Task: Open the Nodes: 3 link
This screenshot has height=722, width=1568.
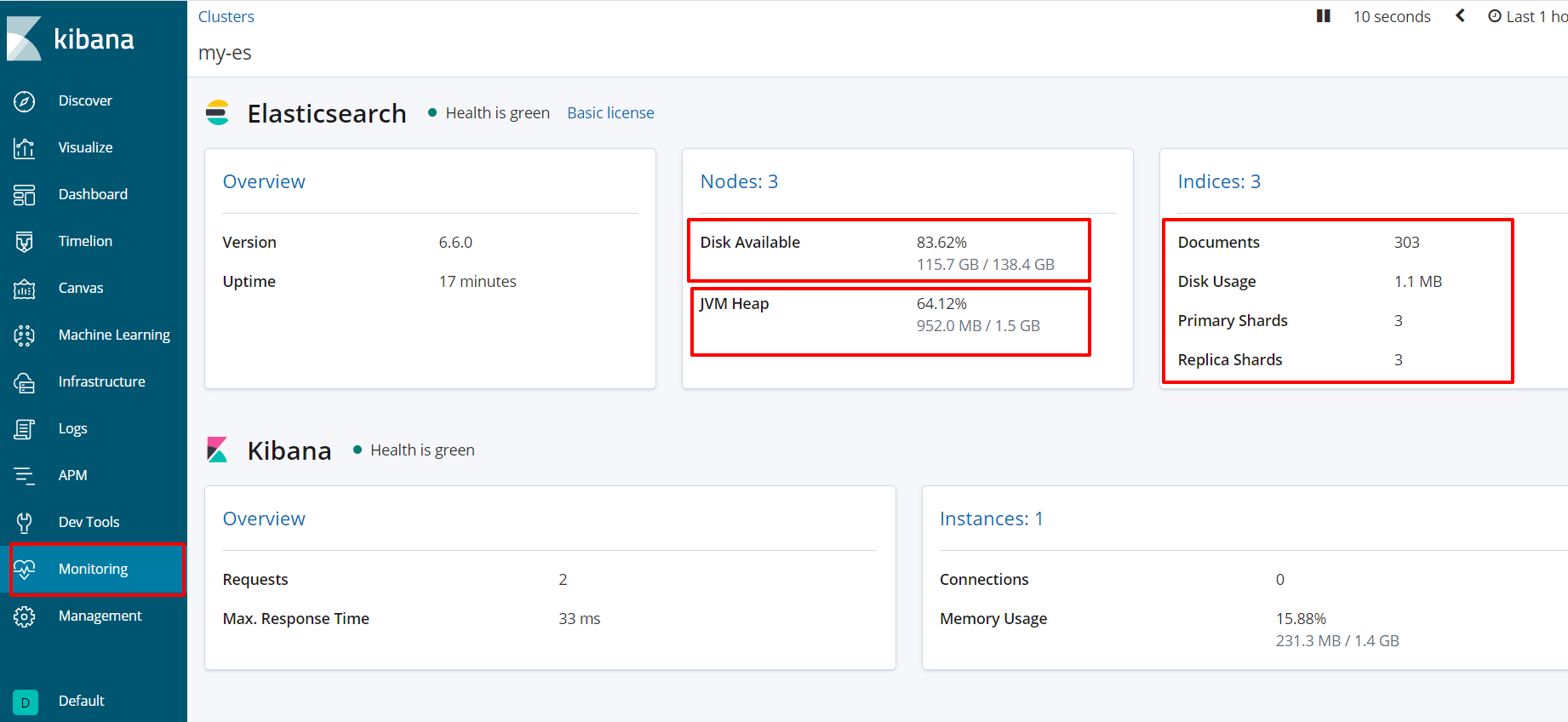Action: pos(739,181)
